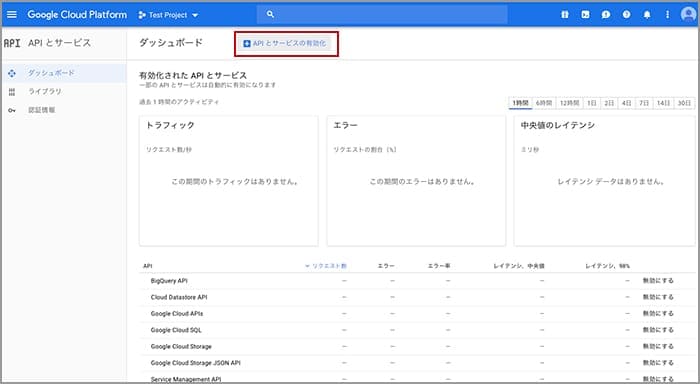Click the Google Cloud Platform logo
The height and width of the screenshot is (384, 700).
click(x=77, y=15)
